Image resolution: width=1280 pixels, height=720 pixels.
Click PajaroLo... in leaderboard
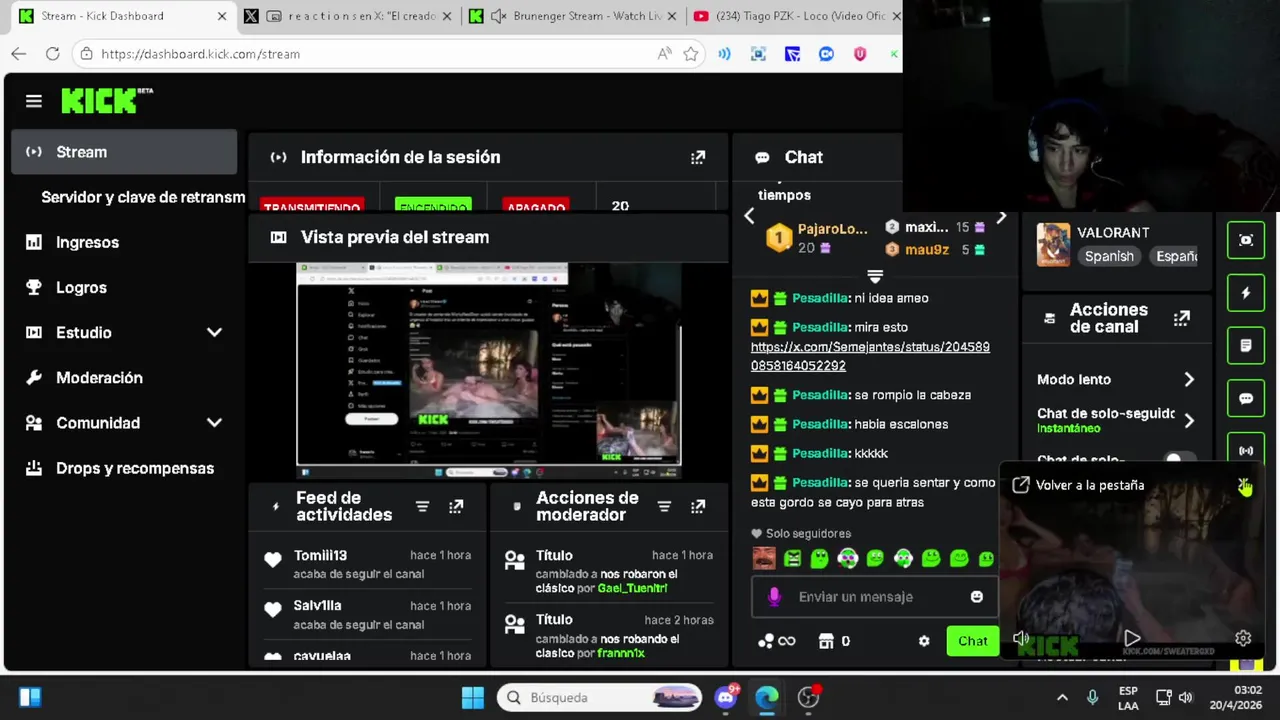pos(832,229)
